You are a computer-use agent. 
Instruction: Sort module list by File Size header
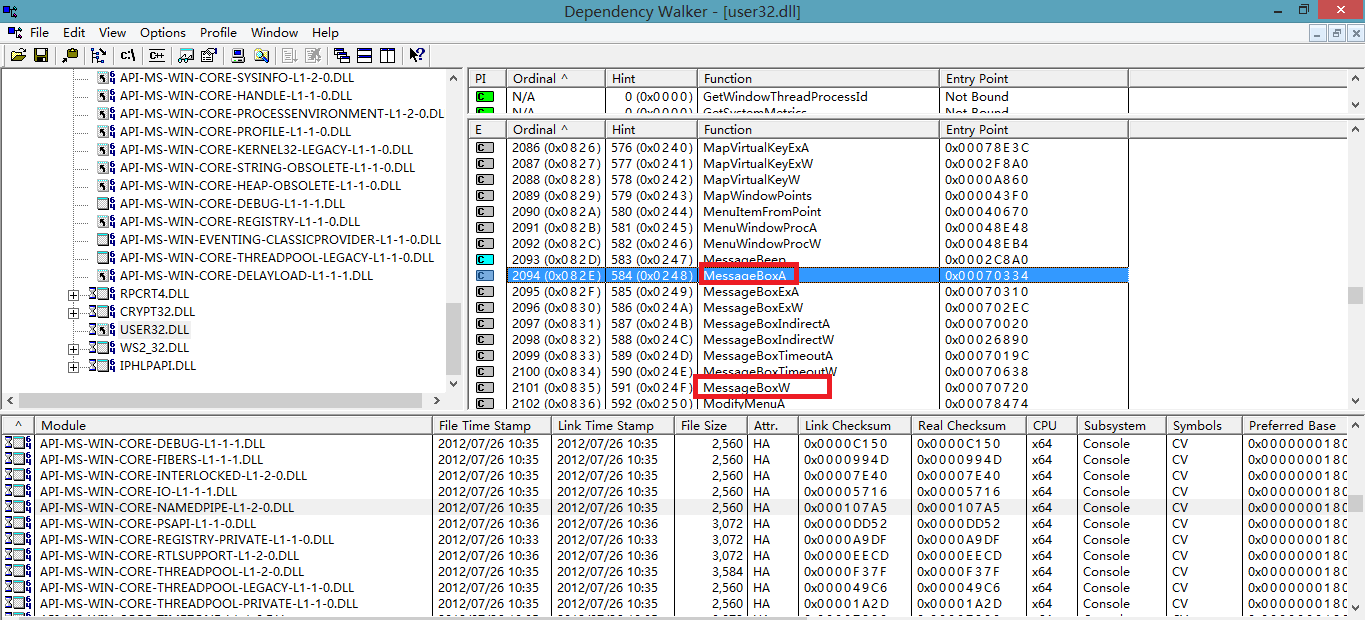(711, 425)
